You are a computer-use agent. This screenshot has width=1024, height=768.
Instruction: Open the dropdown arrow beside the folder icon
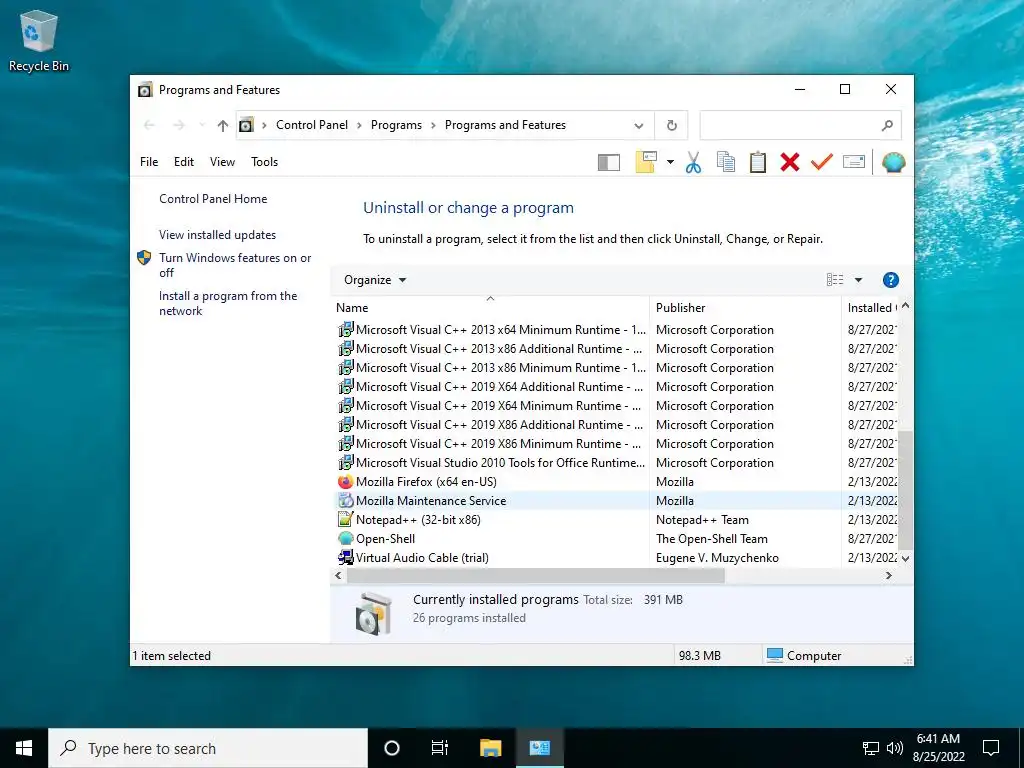tap(670, 162)
